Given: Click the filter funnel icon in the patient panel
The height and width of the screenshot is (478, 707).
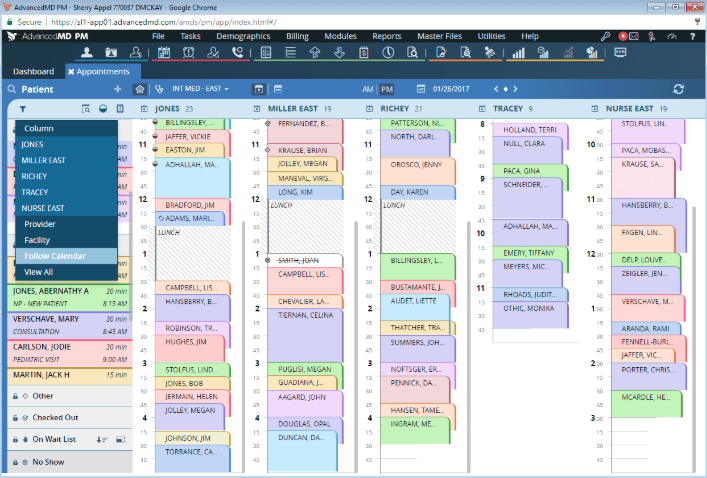Looking at the screenshot, I should (22, 108).
